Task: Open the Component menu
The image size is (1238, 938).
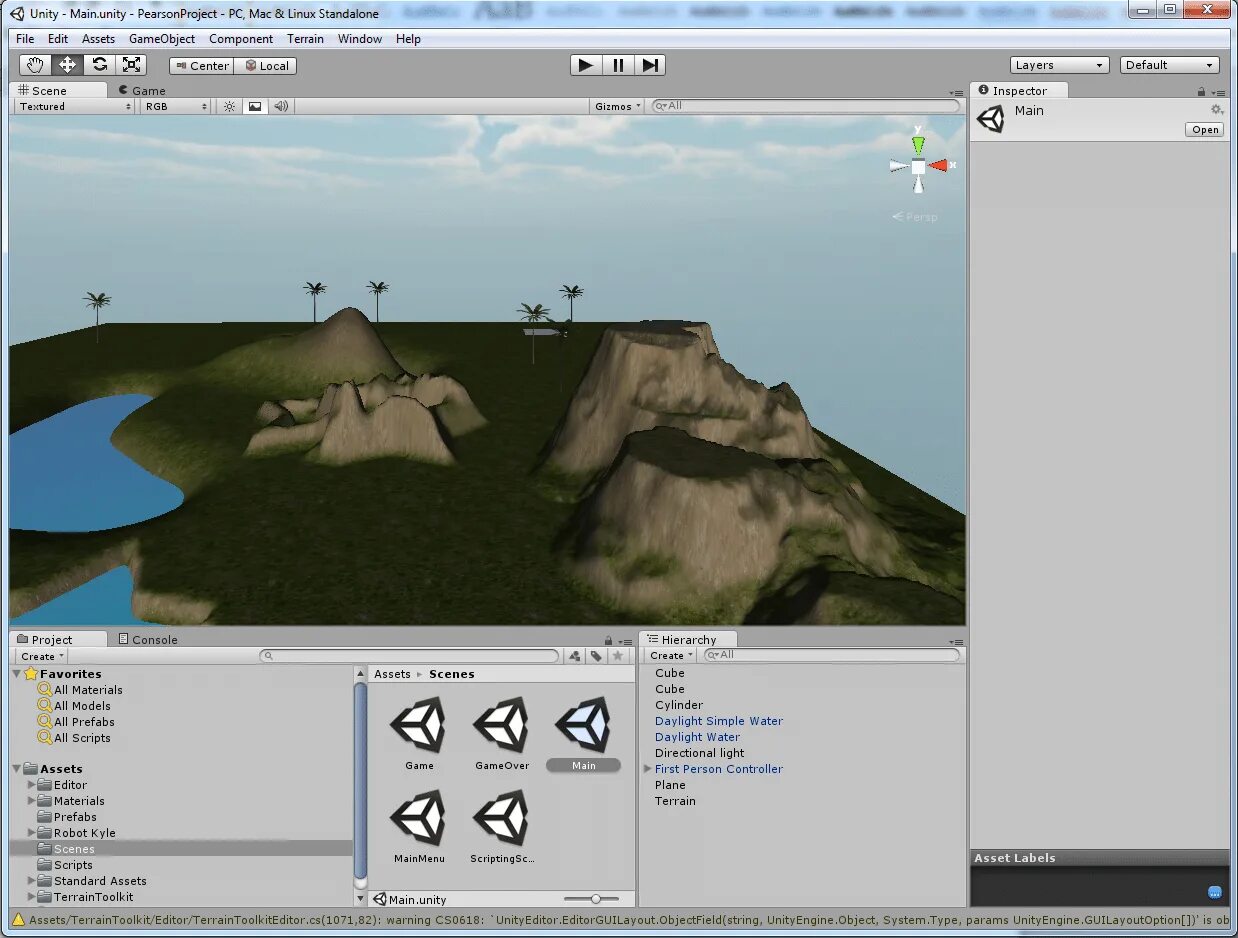Action: tap(241, 39)
